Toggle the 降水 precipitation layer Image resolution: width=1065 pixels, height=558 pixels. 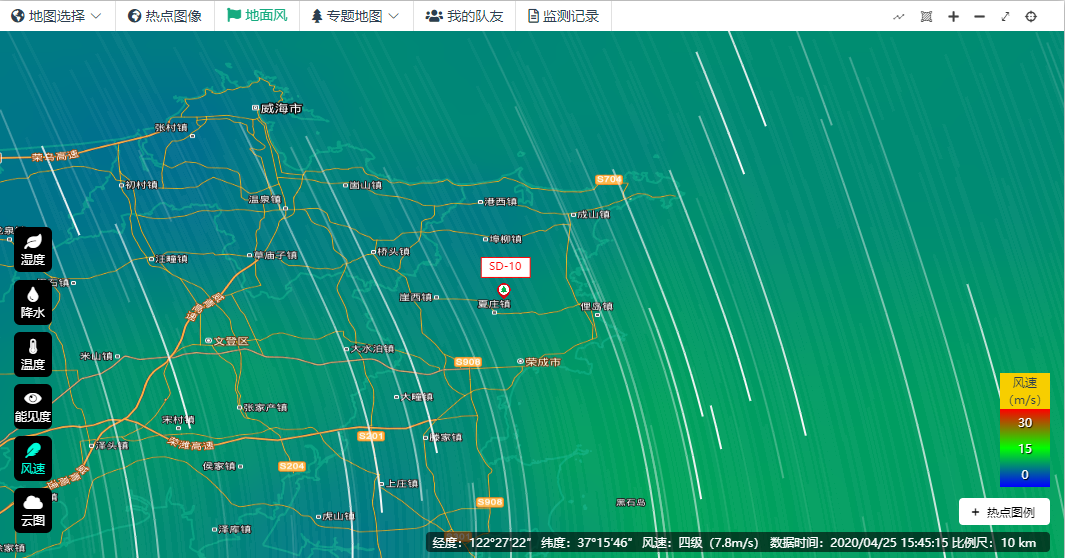(x=33, y=302)
